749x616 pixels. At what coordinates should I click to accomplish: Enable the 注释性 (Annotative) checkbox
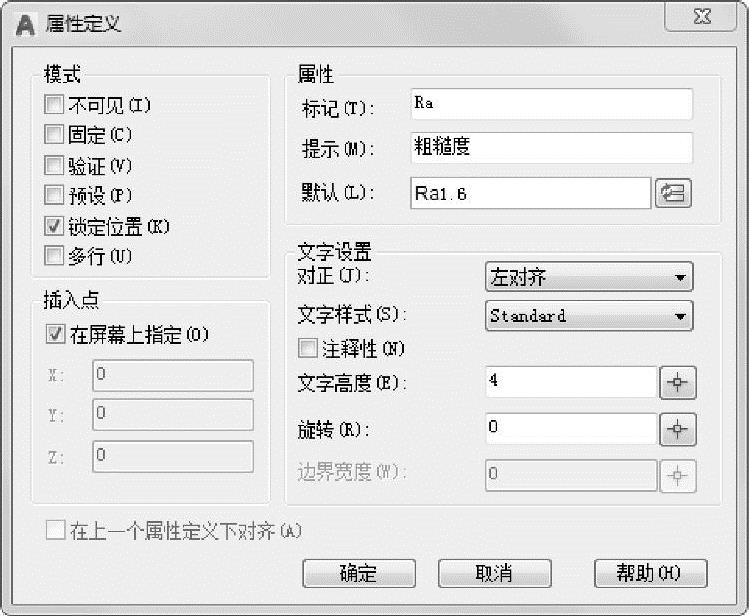(308, 349)
